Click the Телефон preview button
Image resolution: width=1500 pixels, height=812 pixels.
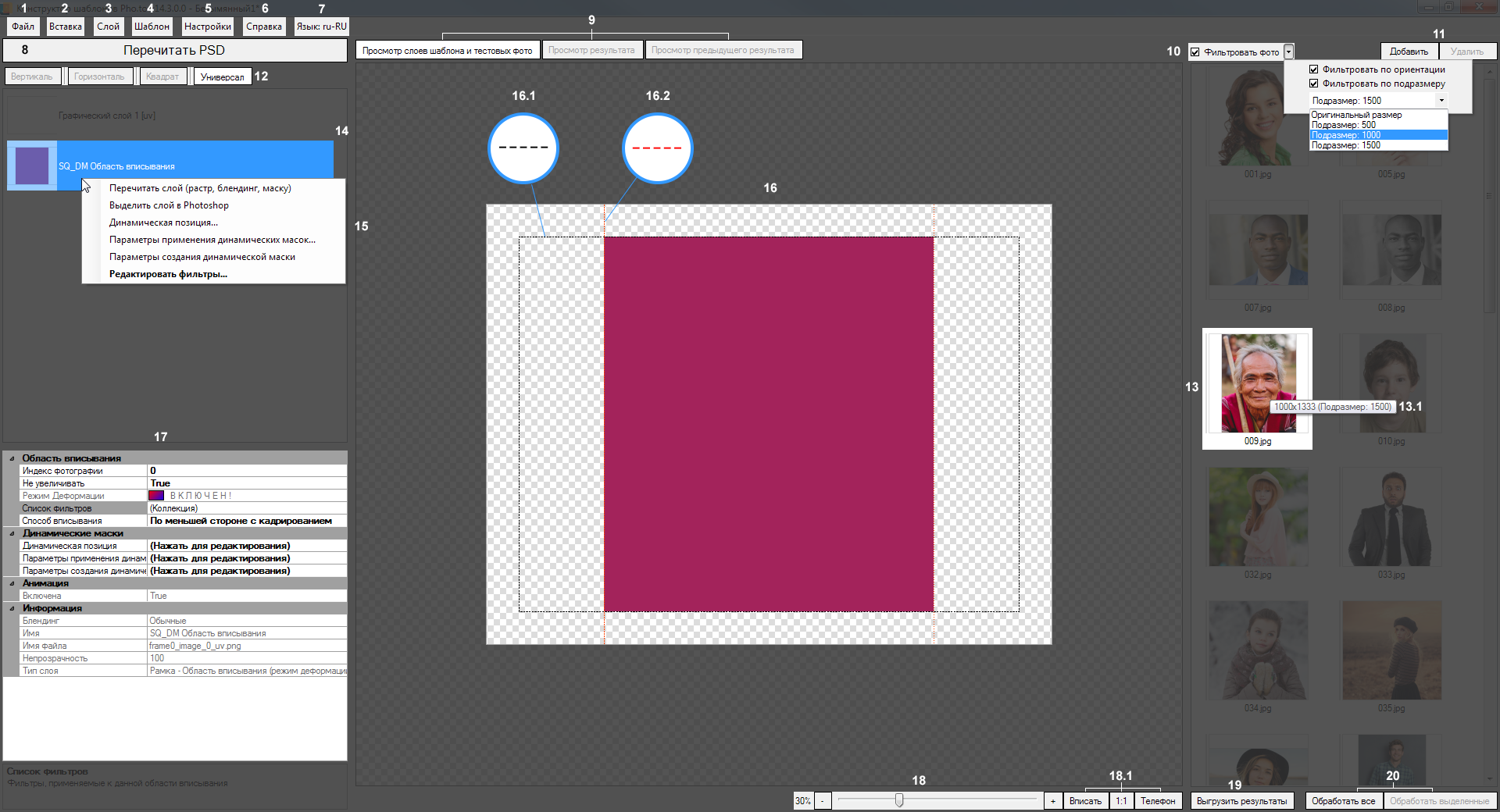[1158, 801]
